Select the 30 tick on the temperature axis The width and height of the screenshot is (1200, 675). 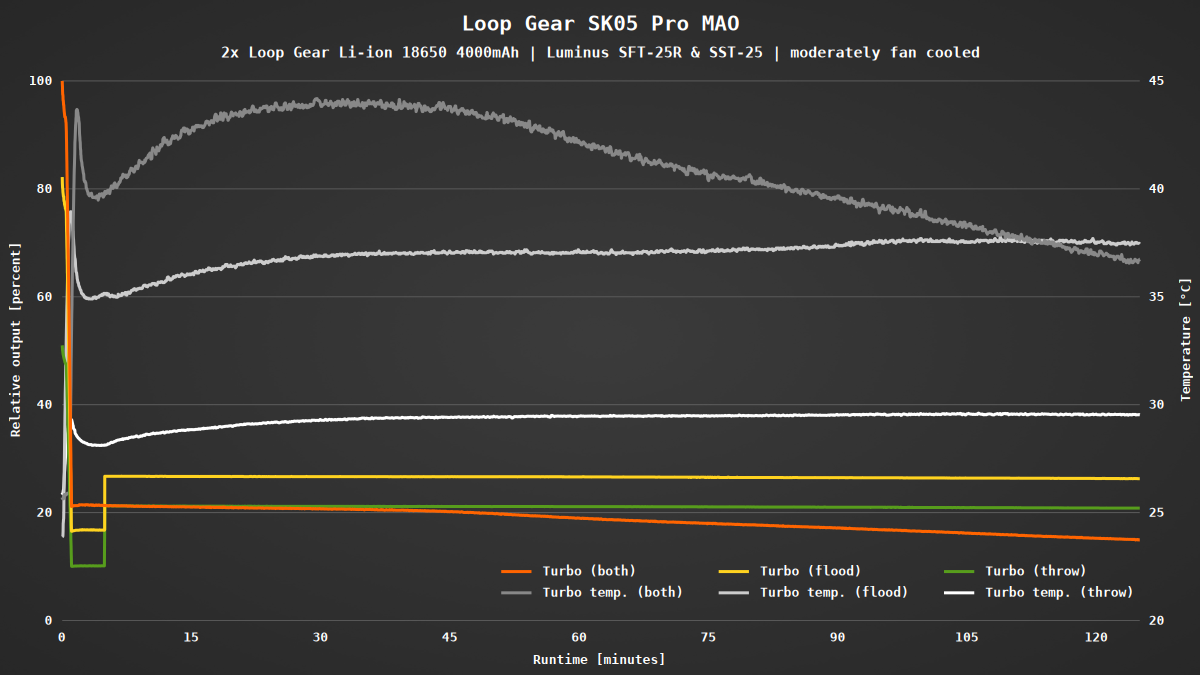pos(1157,405)
